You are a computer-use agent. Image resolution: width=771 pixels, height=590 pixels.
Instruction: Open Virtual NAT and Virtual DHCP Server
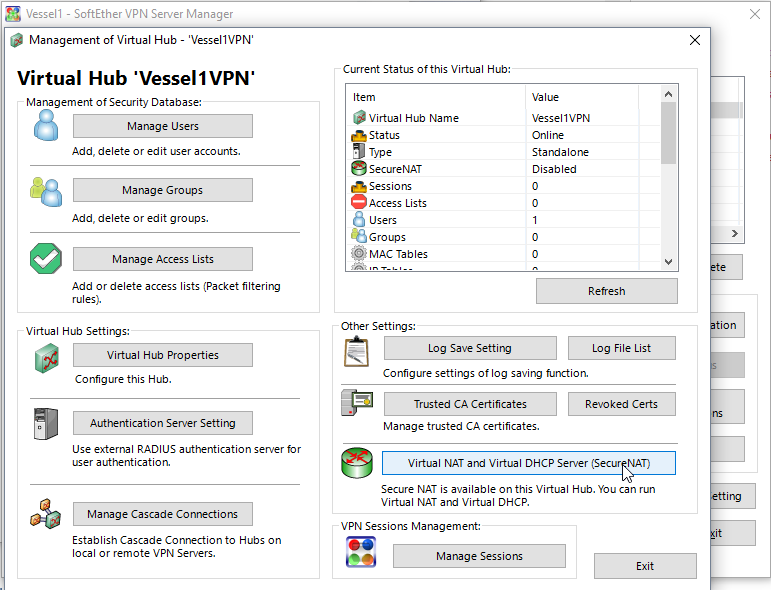pyautogui.click(x=529, y=463)
